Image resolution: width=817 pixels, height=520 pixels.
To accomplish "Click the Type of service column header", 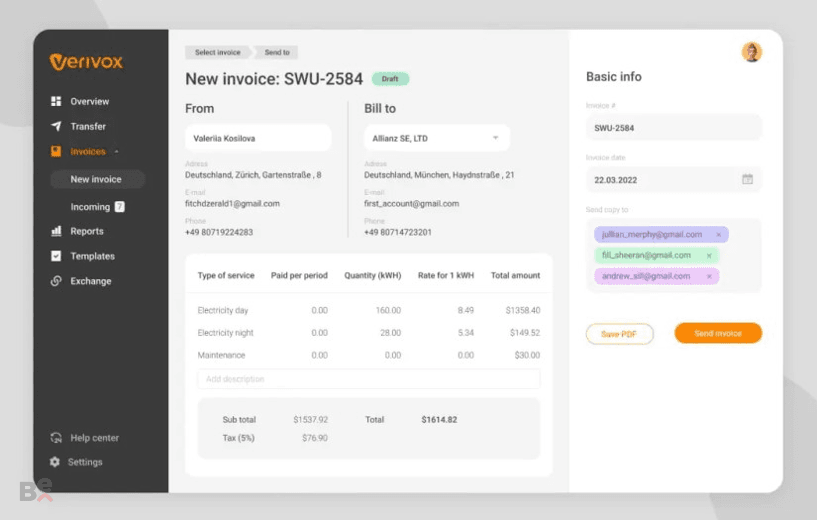I will (226, 275).
